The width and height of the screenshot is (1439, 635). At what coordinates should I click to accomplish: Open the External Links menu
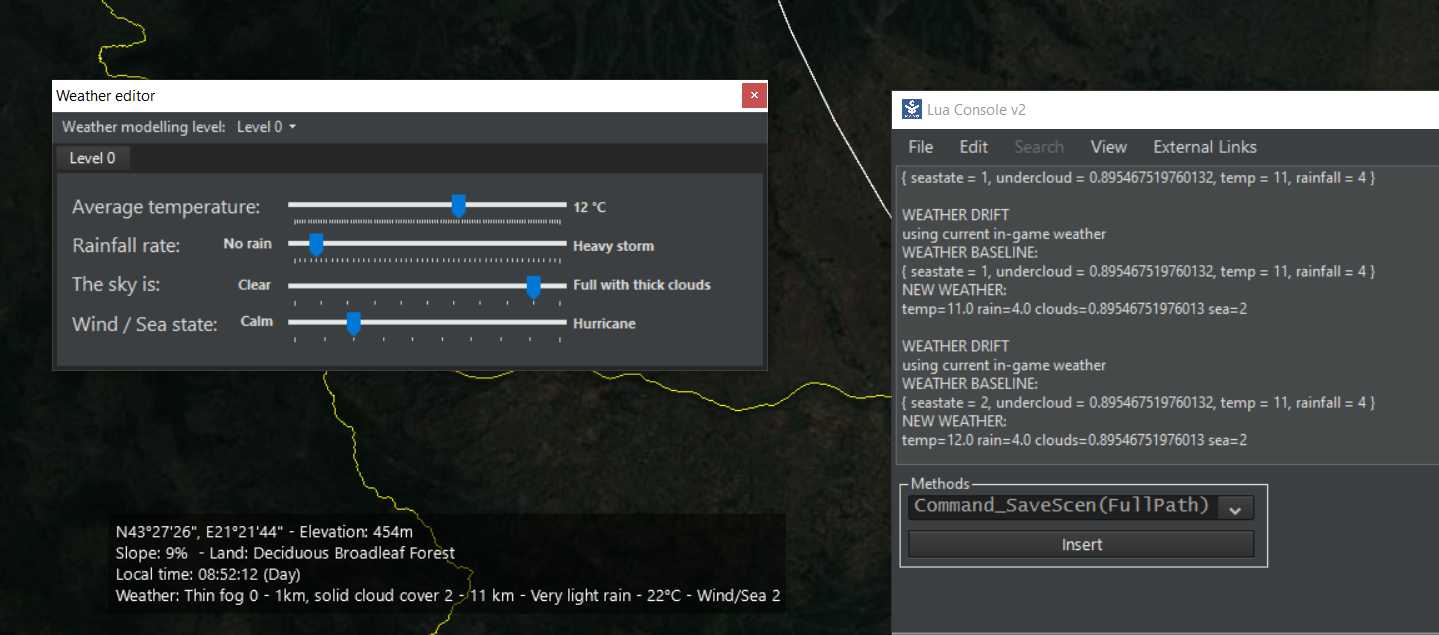point(1204,147)
